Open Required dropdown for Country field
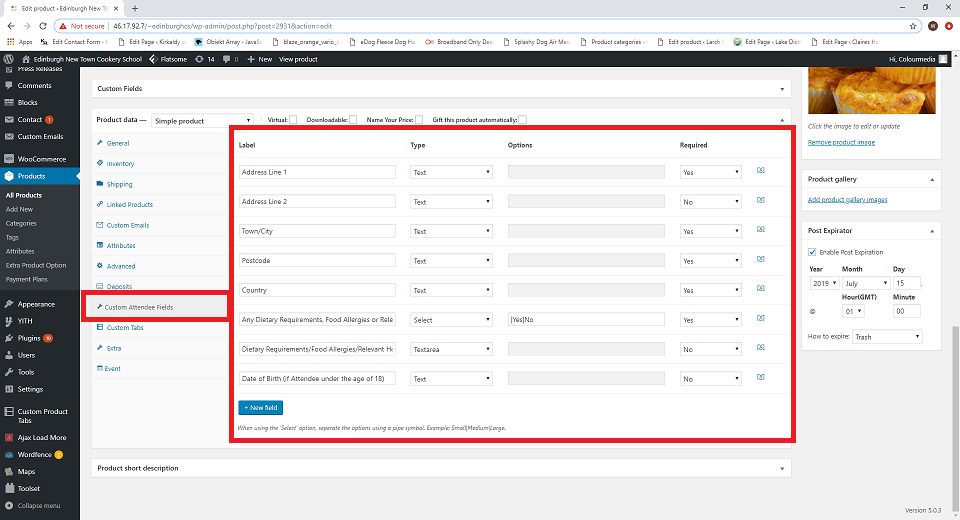Screen dimensions: 960x520 point(710,291)
